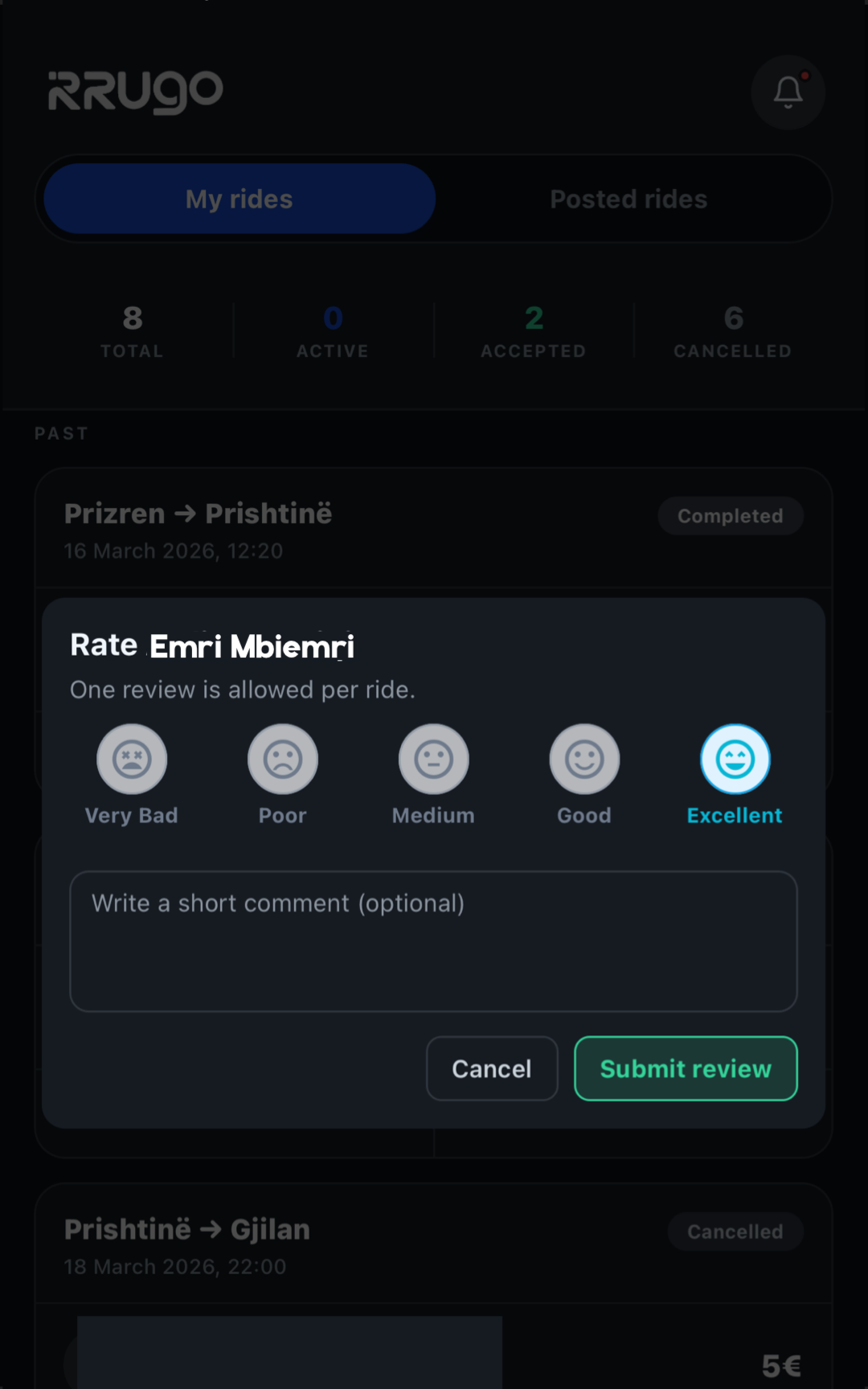Cancel the rating dialog
Screen dimensions: 868x1389
click(492, 1068)
